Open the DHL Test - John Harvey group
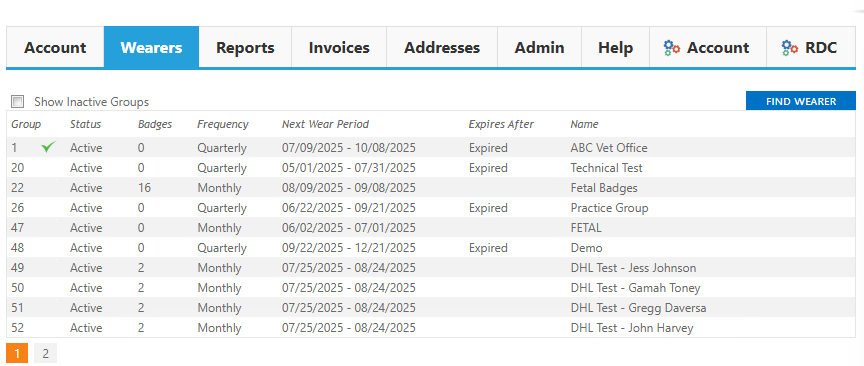The image size is (864, 366). coord(431,328)
